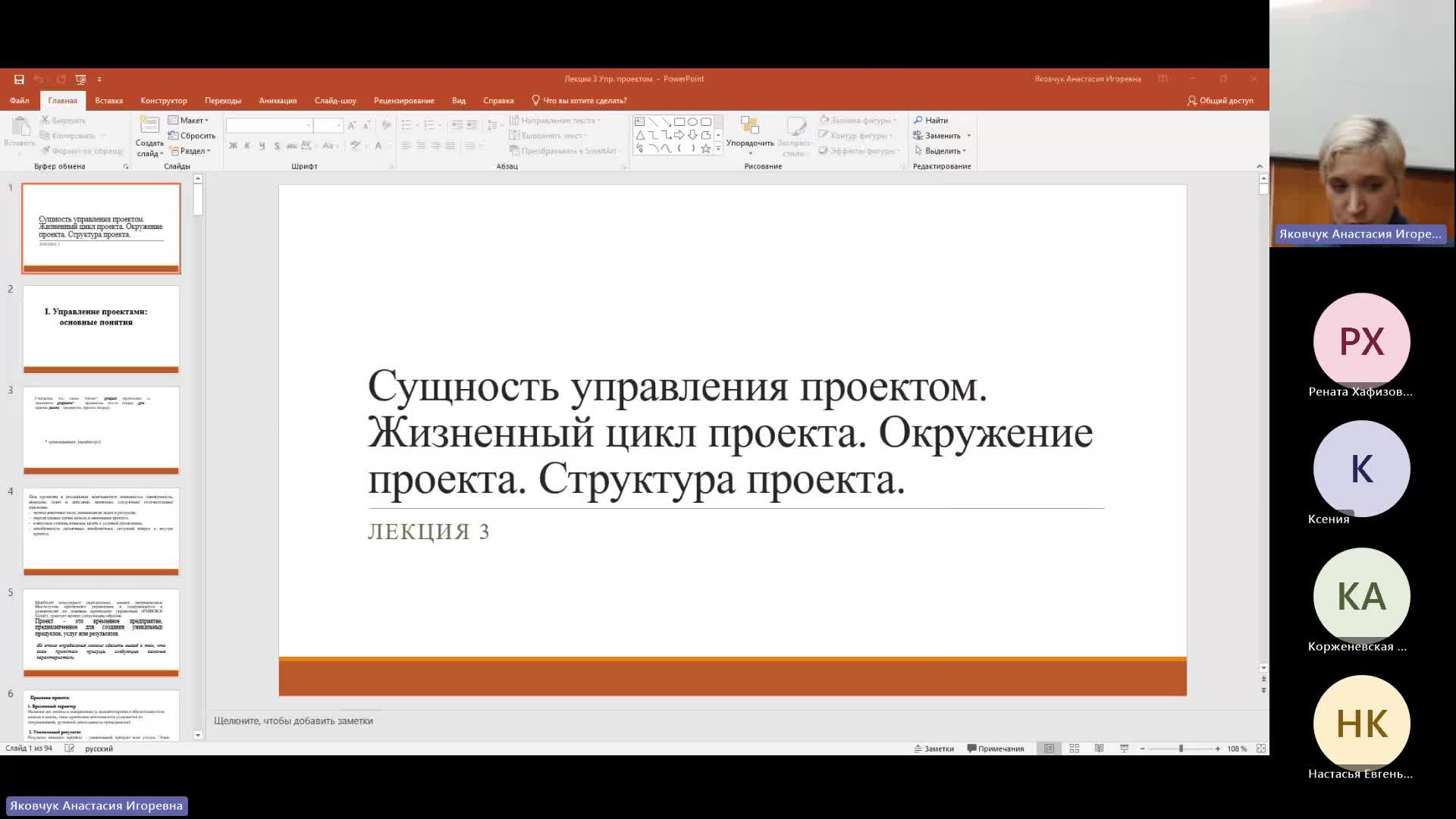The image size is (1456, 819).
Task: Switch to the Слайд-шоу ribbon tab
Action: click(335, 100)
